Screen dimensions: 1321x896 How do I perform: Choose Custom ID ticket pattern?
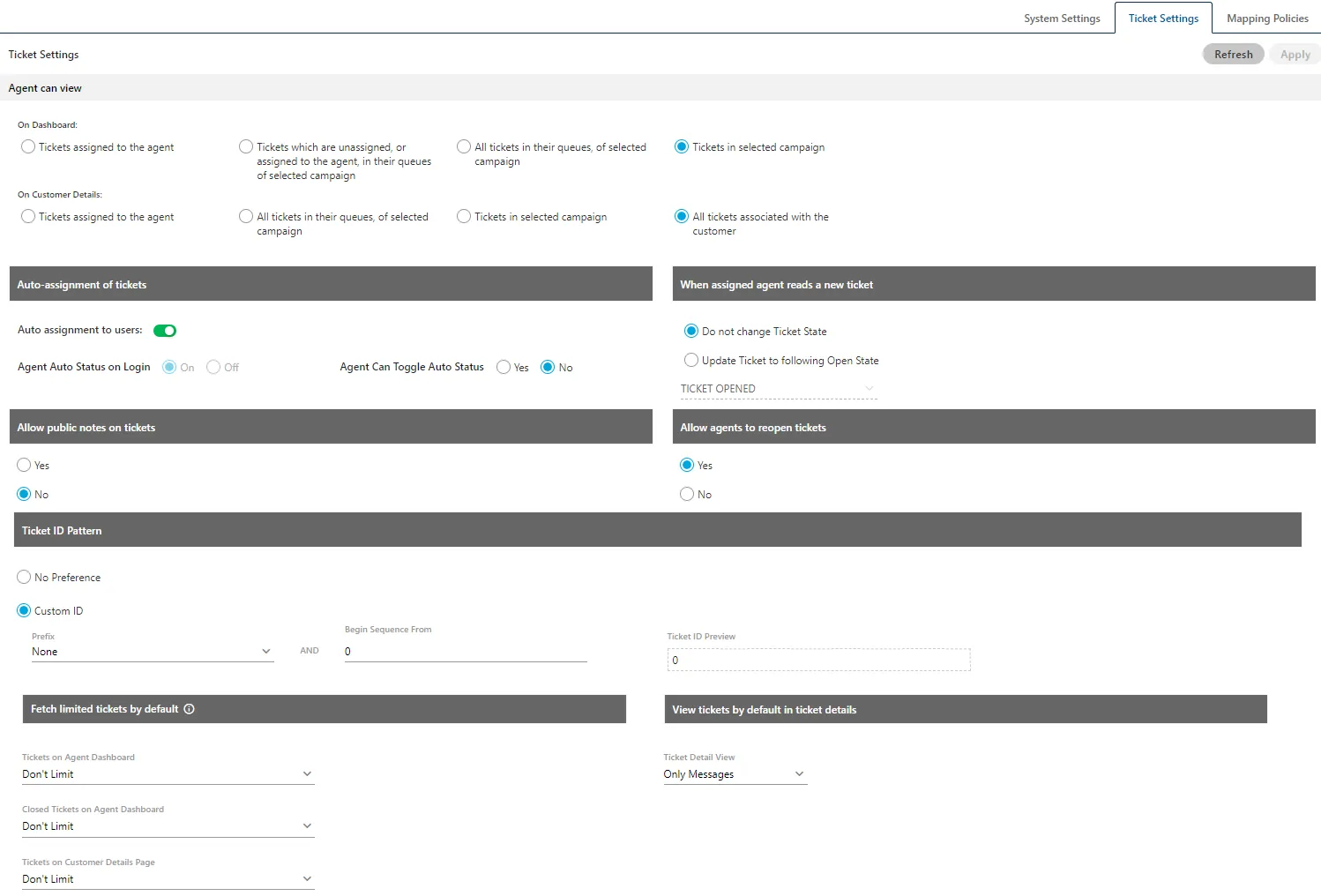click(x=24, y=610)
